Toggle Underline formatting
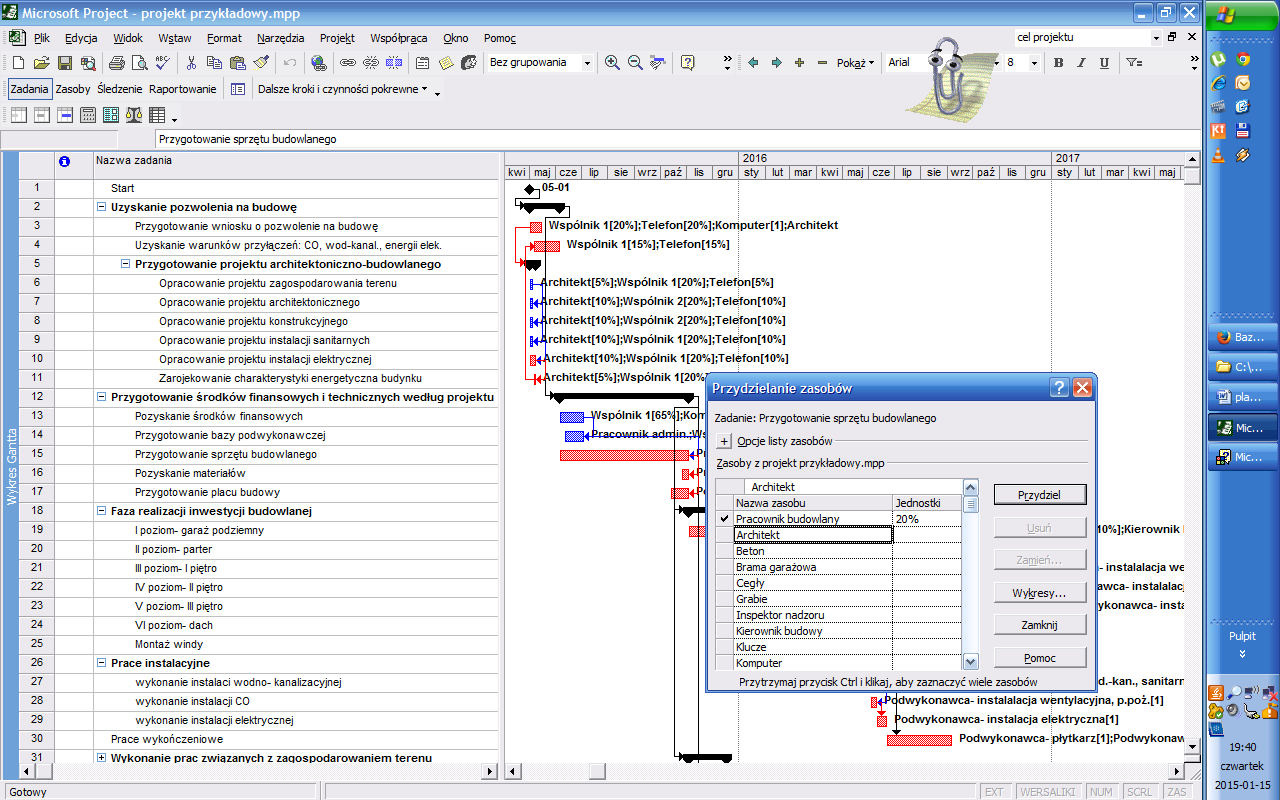 1105,63
